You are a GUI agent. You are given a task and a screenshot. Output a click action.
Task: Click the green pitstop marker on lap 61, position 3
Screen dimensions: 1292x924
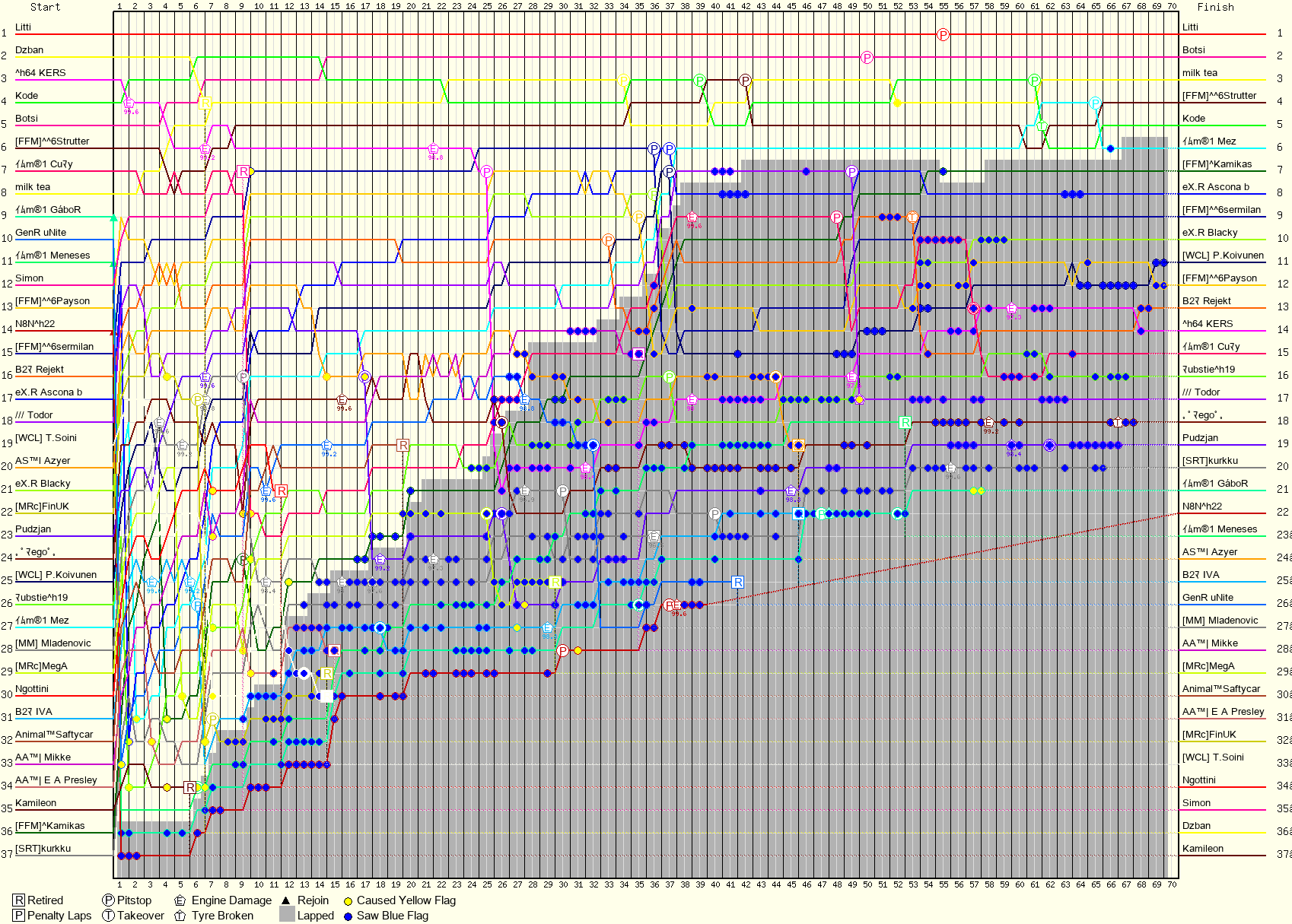coord(1034,80)
